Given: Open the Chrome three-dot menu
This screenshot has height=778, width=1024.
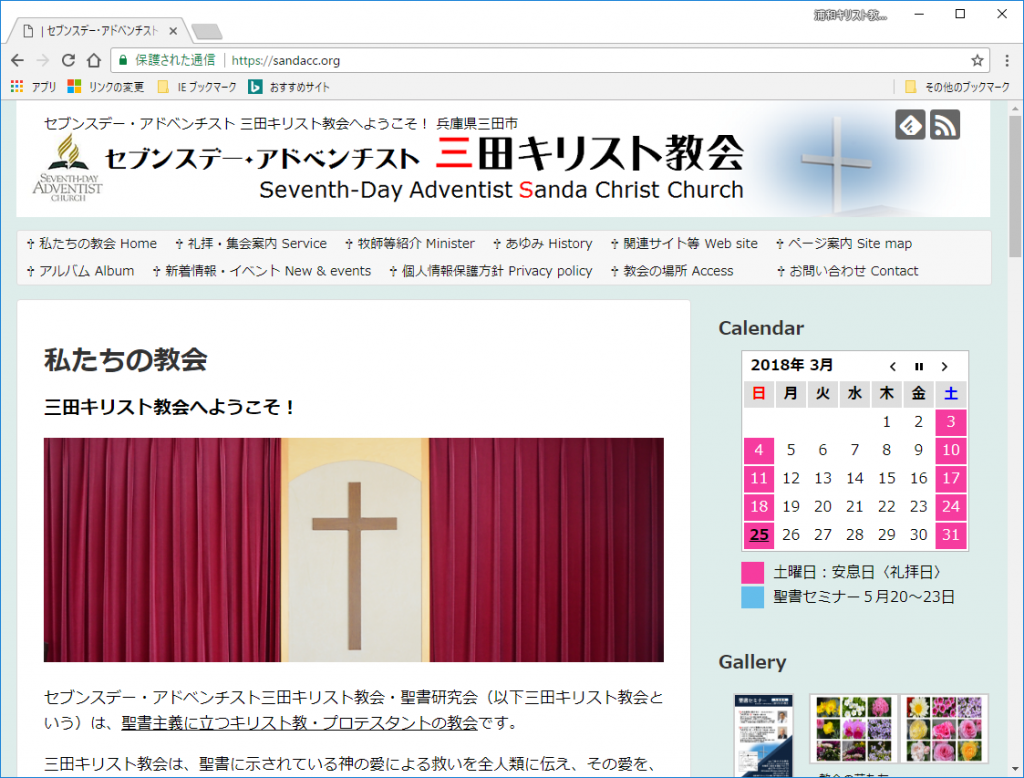Looking at the screenshot, I should 1007,61.
